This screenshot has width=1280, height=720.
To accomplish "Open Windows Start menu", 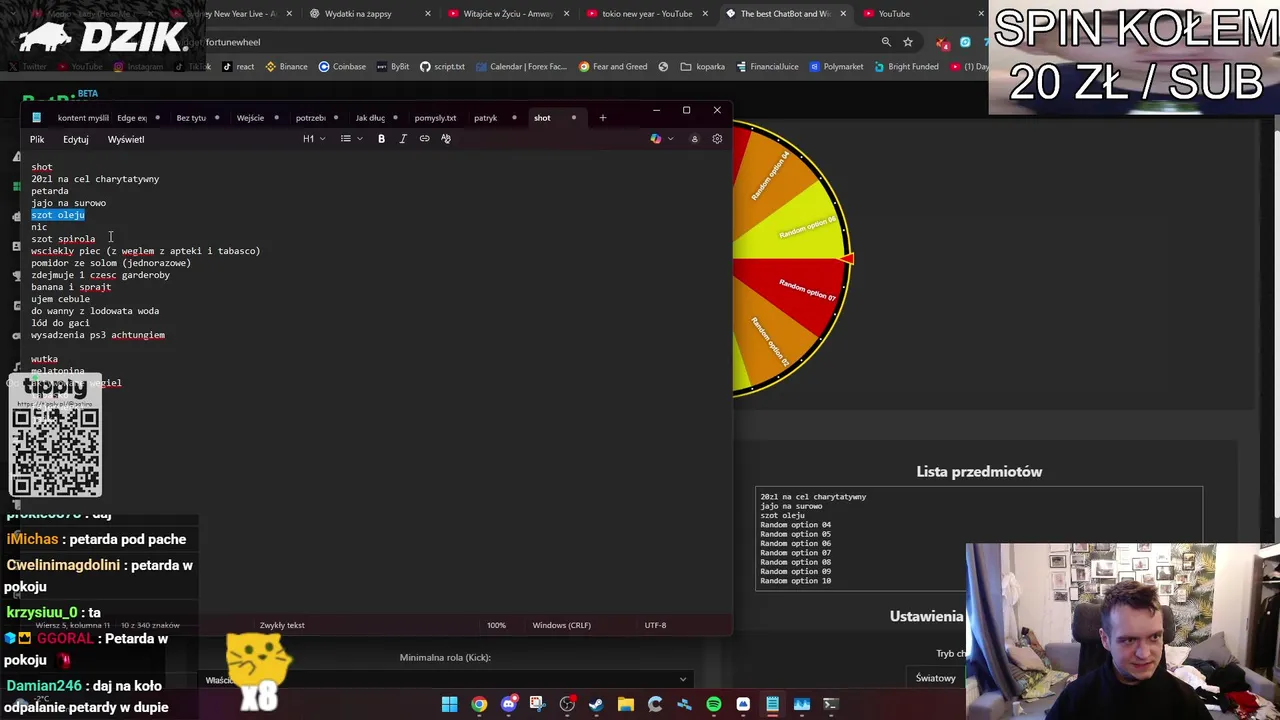I will 450,704.
